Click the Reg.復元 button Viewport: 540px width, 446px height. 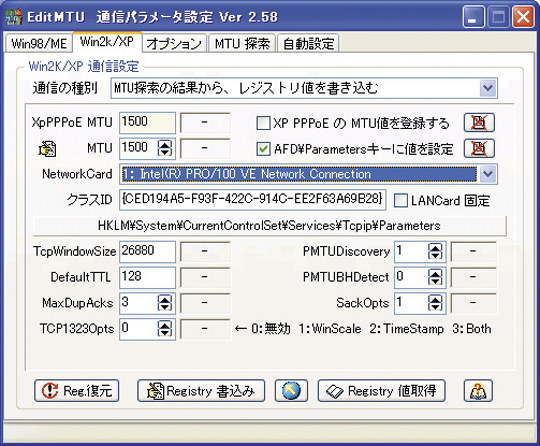76,391
